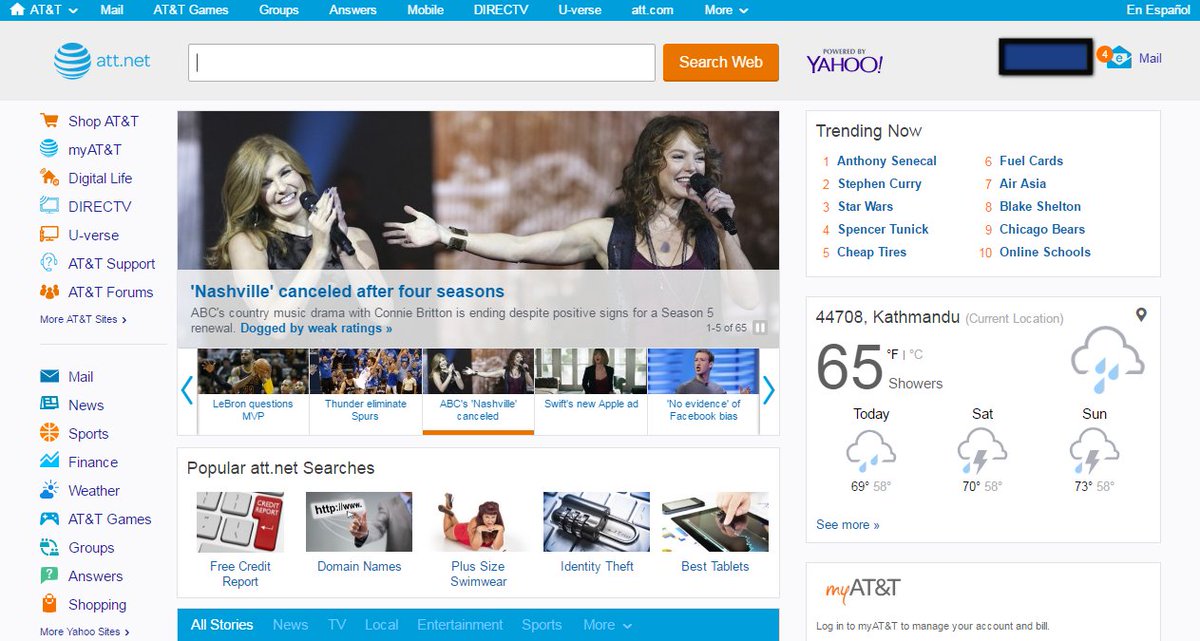Advance carousel with the right arrow

(x=768, y=390)
